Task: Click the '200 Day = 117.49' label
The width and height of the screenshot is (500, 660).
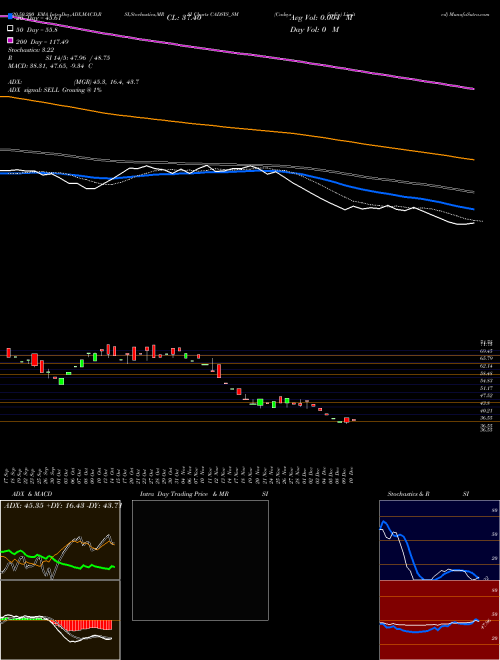Action: [42, 42]
